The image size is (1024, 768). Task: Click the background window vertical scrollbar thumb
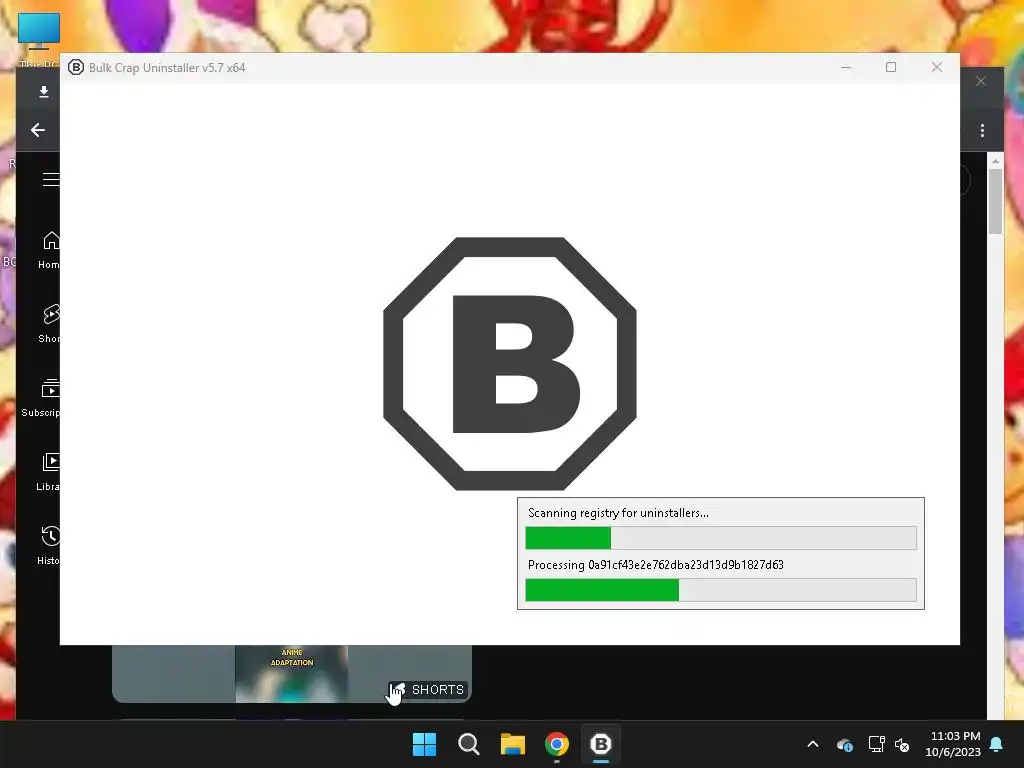click(x=995, y=201)
